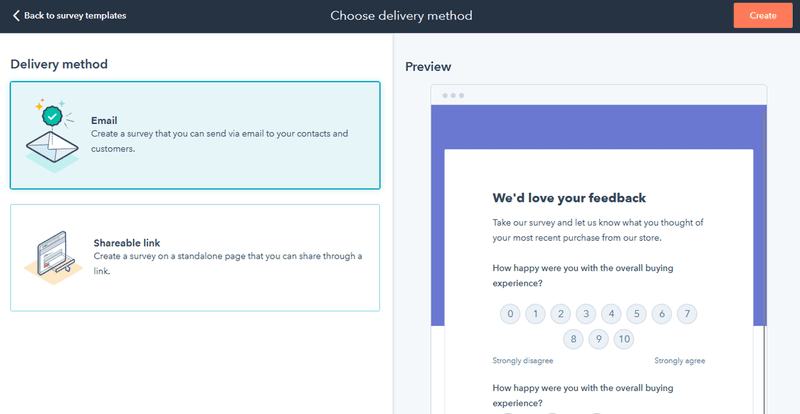Screen dimensions: 800x414
Task: Click the 'Shareable link' card title
Action: 127,242
